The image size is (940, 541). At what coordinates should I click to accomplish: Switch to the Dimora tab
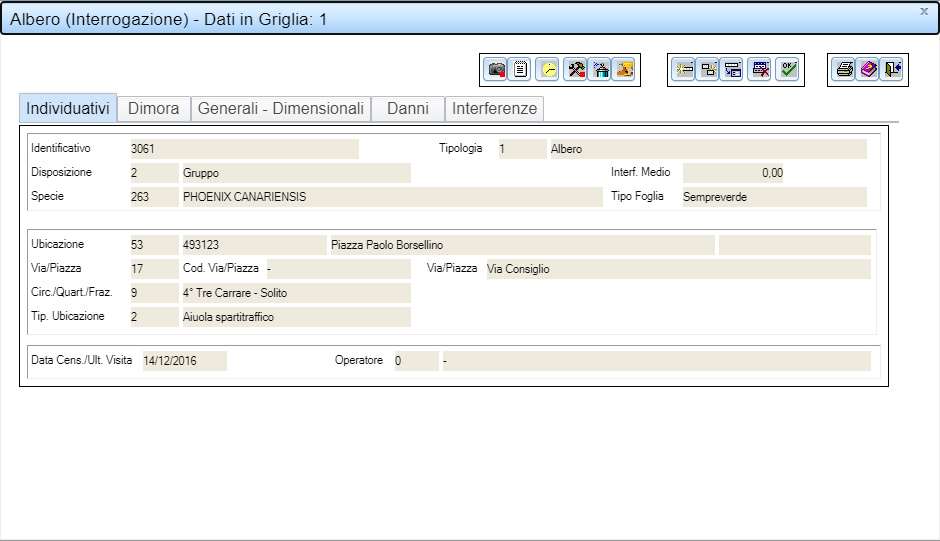coord(154,108)
